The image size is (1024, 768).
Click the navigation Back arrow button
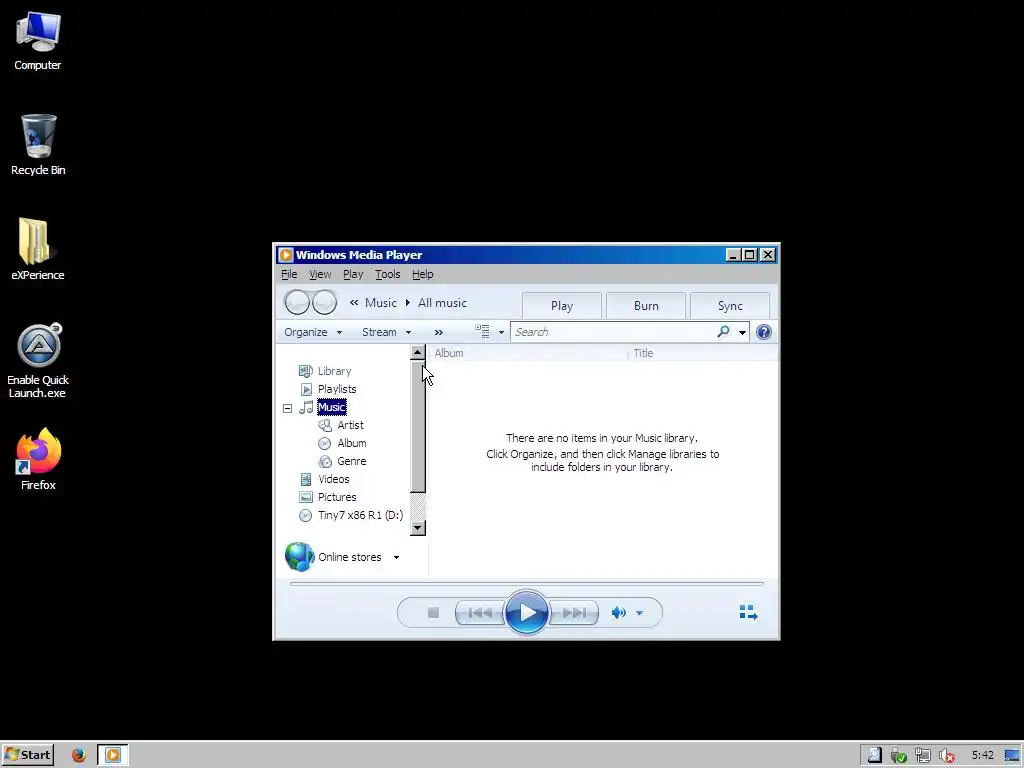(x=296, y=302)
